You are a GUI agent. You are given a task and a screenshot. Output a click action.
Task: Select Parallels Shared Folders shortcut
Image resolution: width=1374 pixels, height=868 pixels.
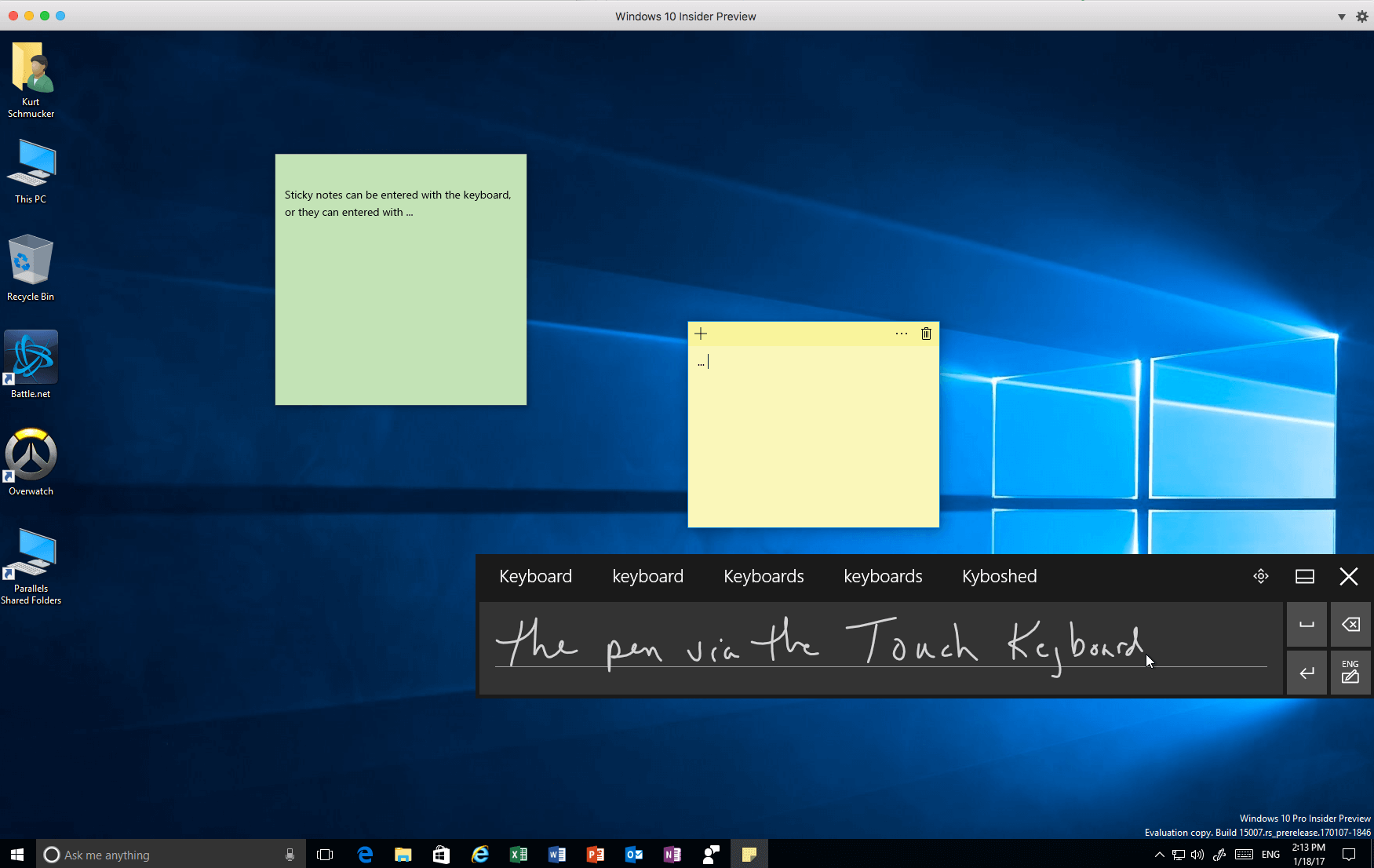[x=31, y=566]
